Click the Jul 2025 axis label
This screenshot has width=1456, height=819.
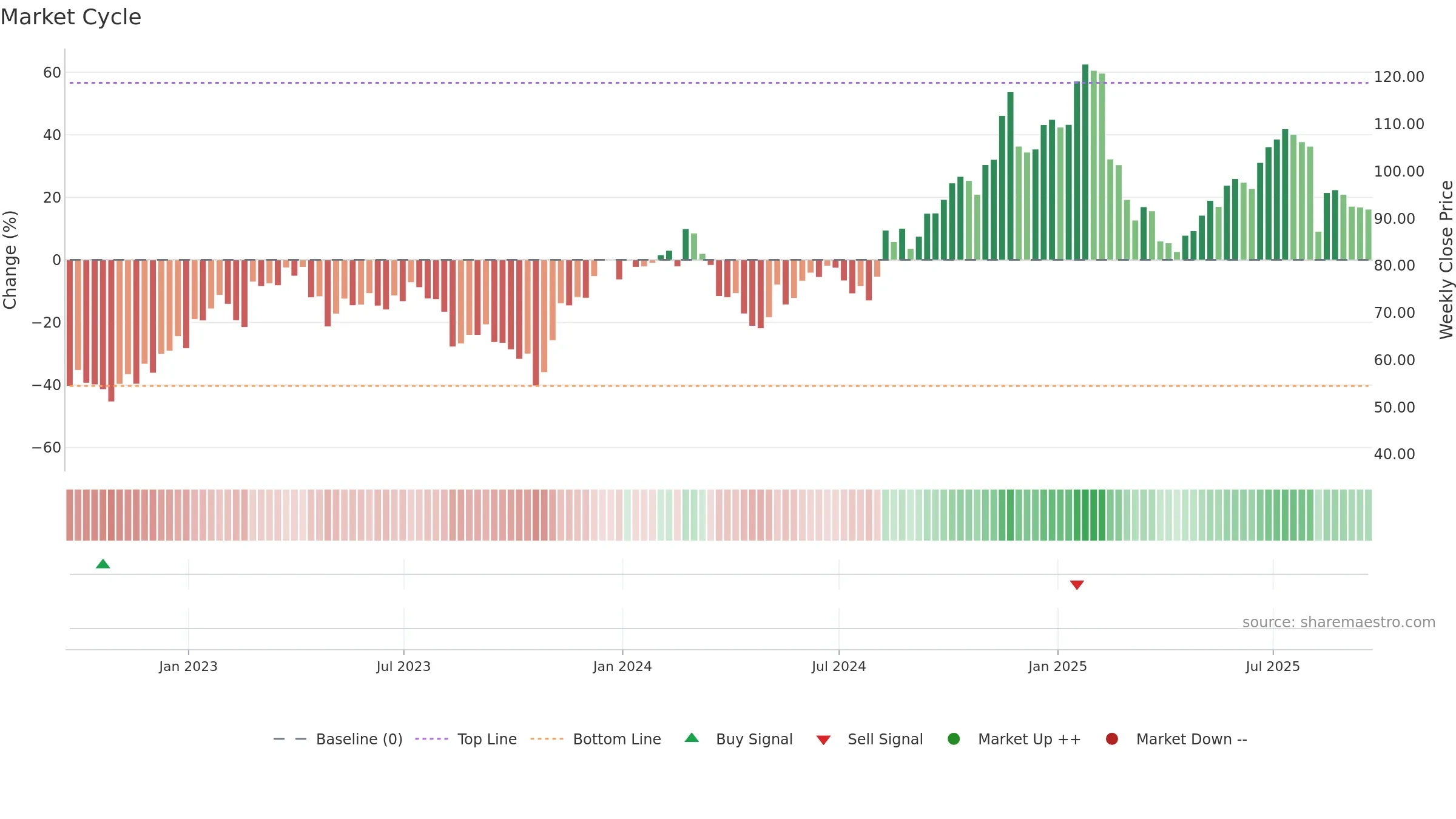[1273, 666]
